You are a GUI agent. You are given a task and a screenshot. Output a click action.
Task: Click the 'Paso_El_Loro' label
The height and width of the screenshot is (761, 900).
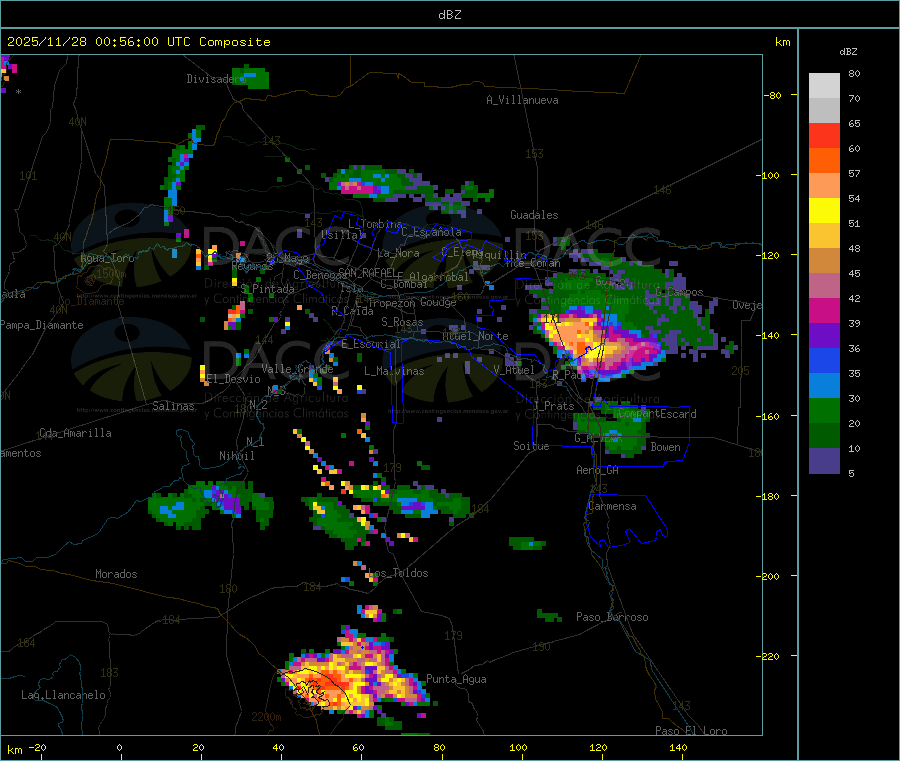[x=691, y=731]
